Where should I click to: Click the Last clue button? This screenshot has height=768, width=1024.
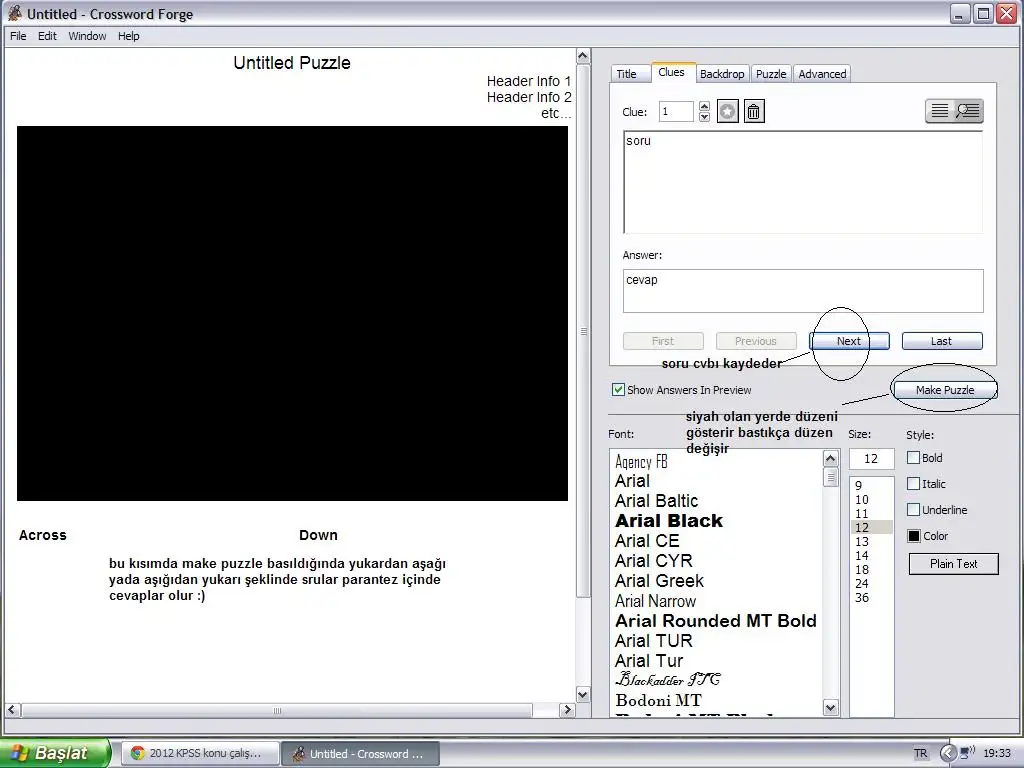(x=942, y=341)
